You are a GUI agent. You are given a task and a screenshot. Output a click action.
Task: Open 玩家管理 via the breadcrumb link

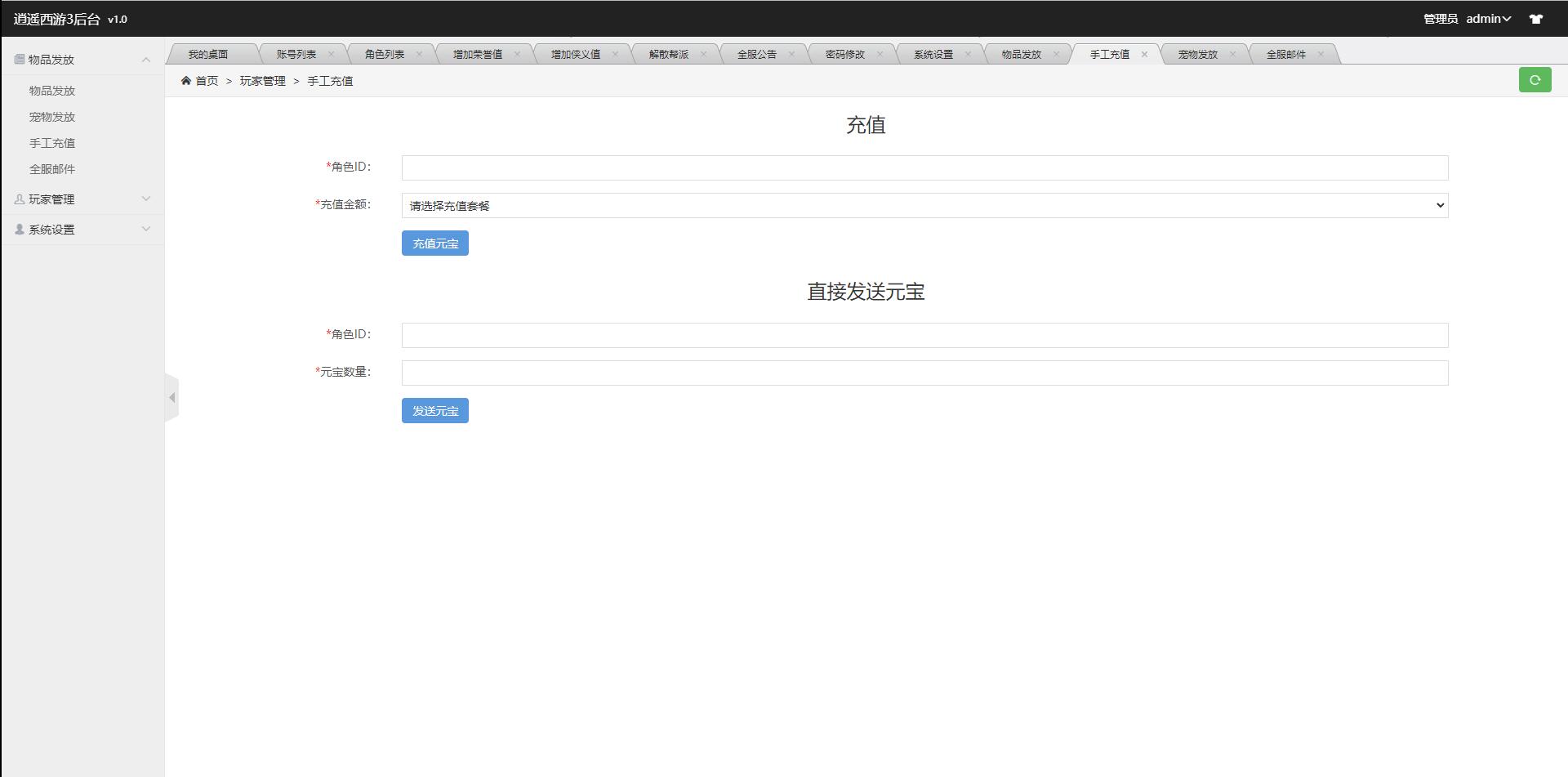pos(261,81)
